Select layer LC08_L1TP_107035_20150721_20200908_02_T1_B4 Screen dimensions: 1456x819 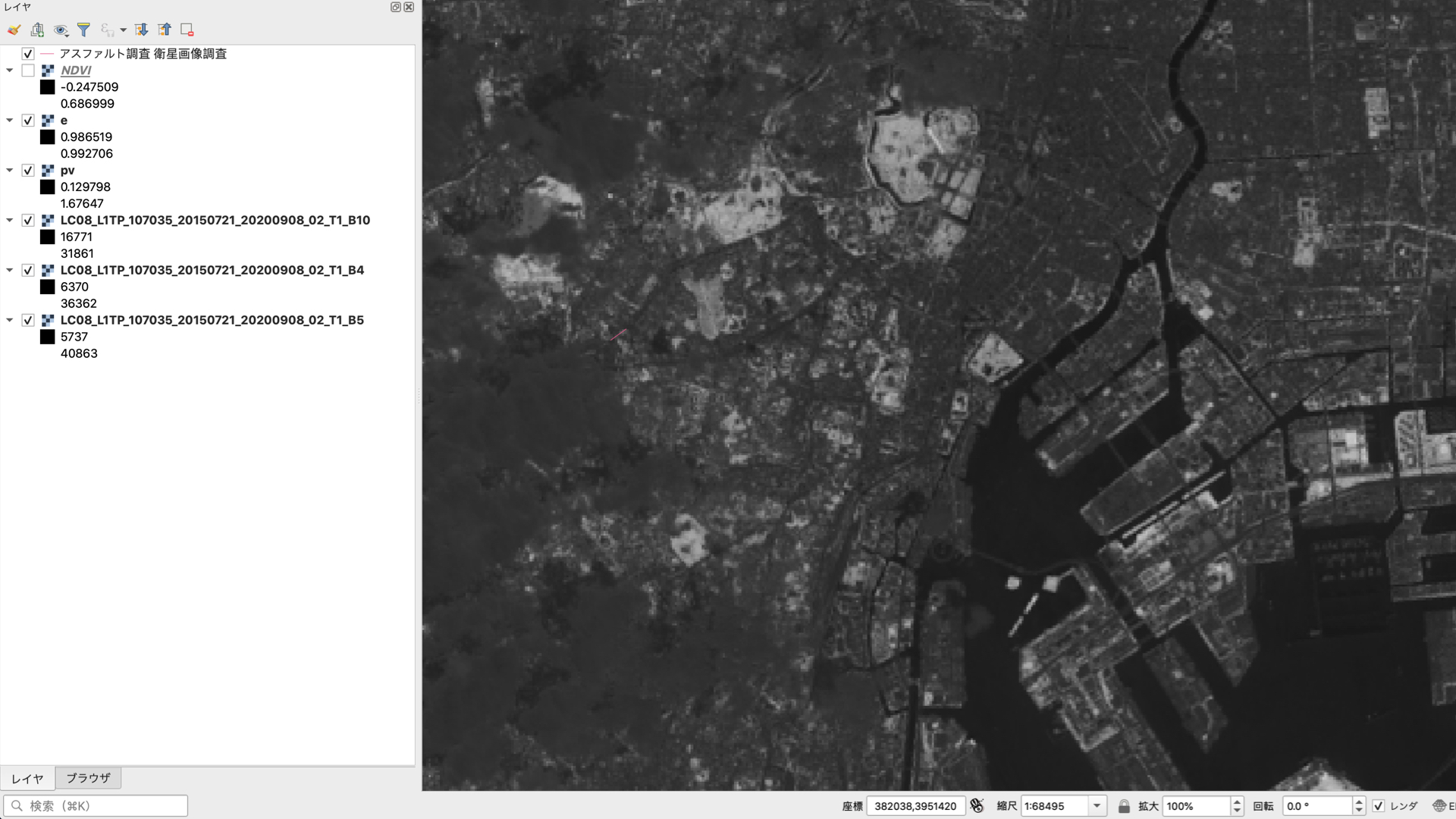[x=212, y=271]
